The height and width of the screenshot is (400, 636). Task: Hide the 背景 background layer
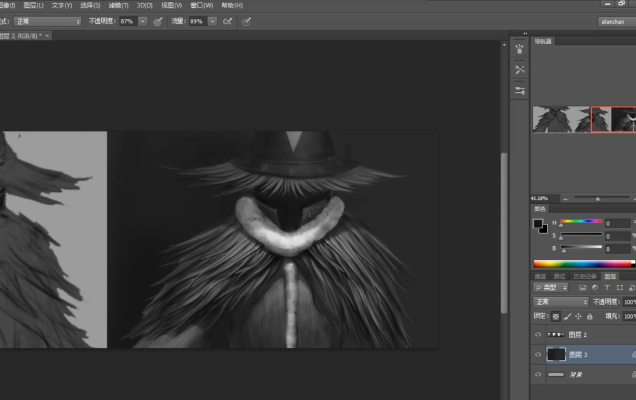[538, 374]
